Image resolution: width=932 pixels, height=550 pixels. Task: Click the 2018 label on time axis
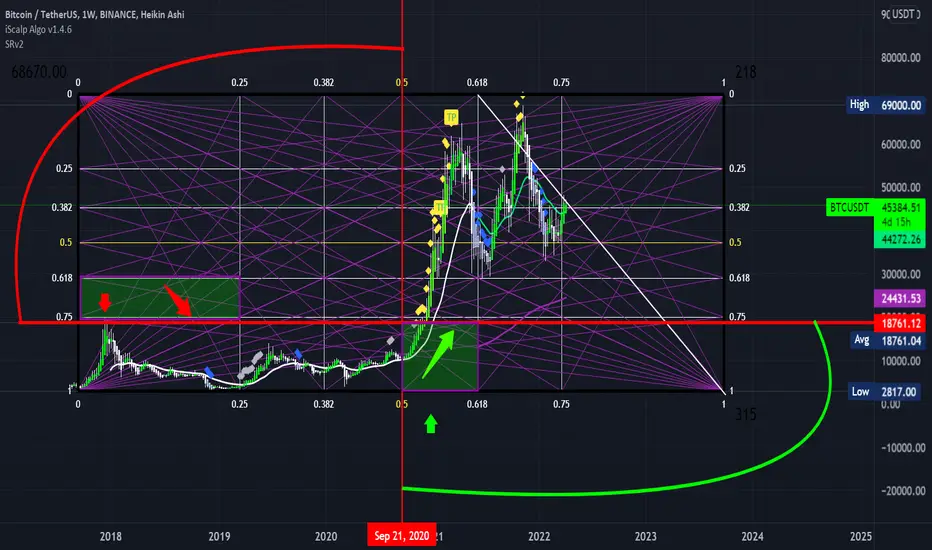(111, 536)
